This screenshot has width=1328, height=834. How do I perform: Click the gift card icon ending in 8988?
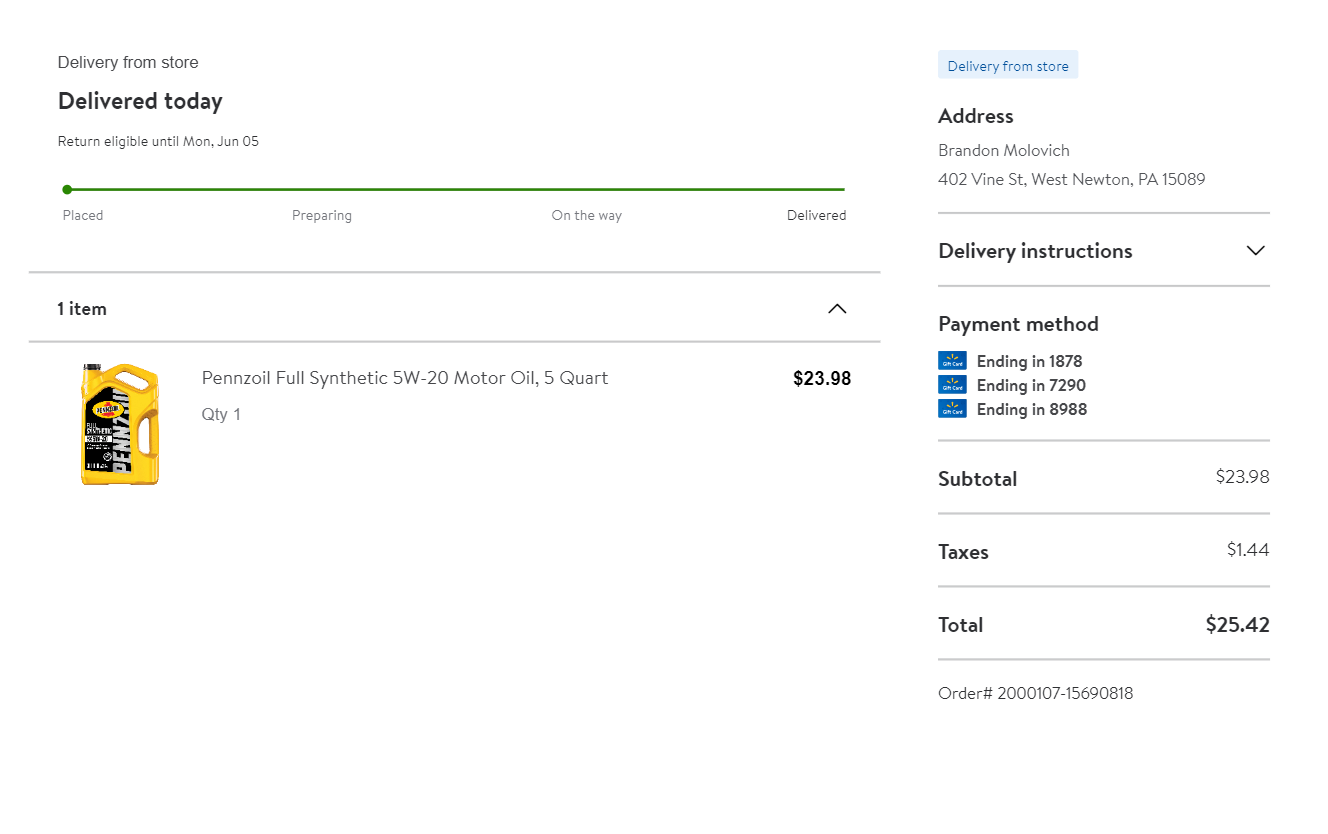click(x=952, y=409)
